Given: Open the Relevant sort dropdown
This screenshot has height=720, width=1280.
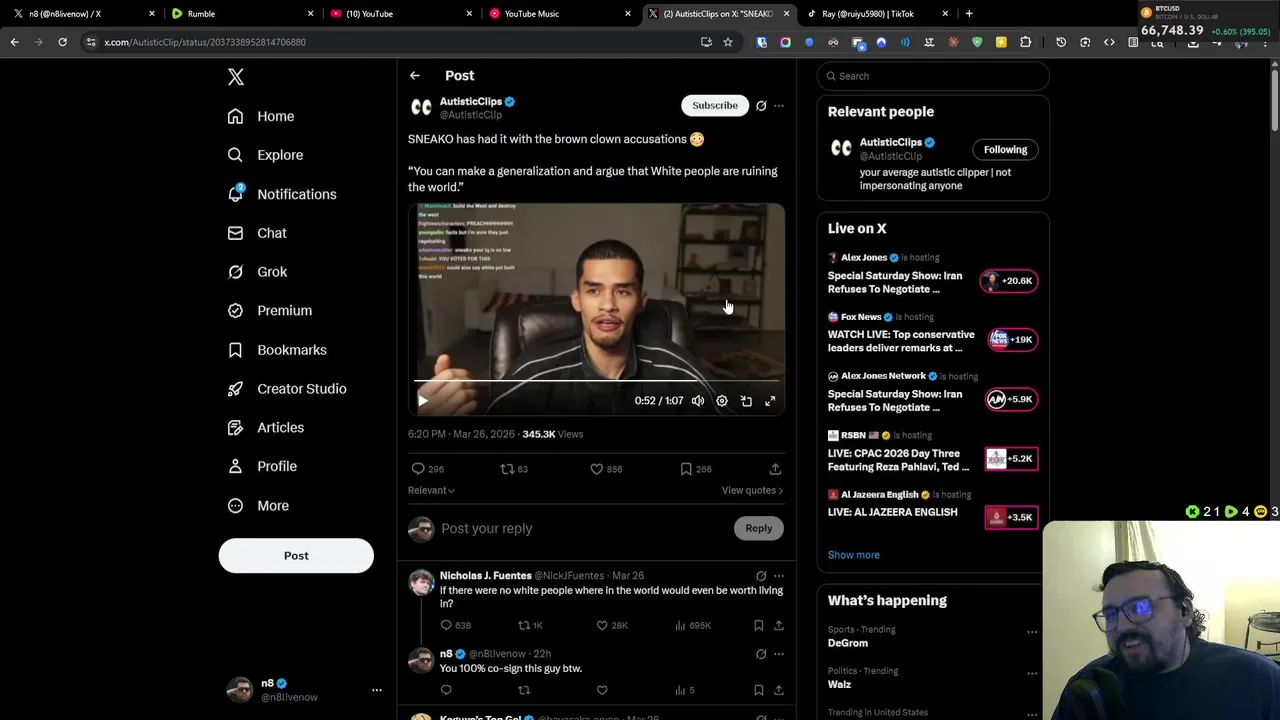Looking at the screenshot, I should [x=431, y=491].
